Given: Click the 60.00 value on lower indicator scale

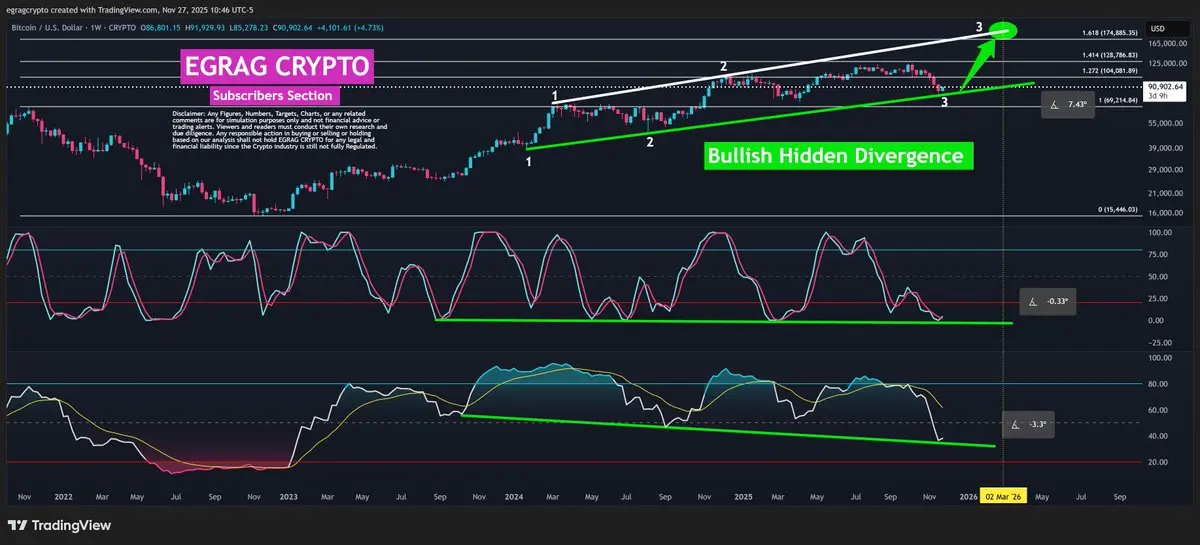Looking at the screenshot, I should tap(1160, 409).
